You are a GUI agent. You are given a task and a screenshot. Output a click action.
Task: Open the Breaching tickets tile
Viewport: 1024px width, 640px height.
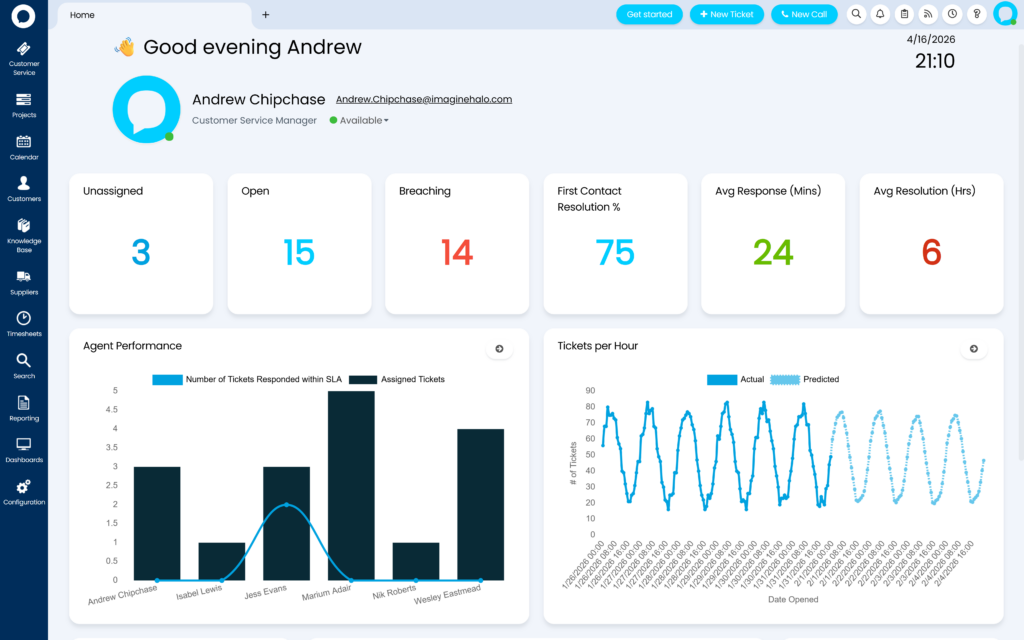tap(457, 244)
